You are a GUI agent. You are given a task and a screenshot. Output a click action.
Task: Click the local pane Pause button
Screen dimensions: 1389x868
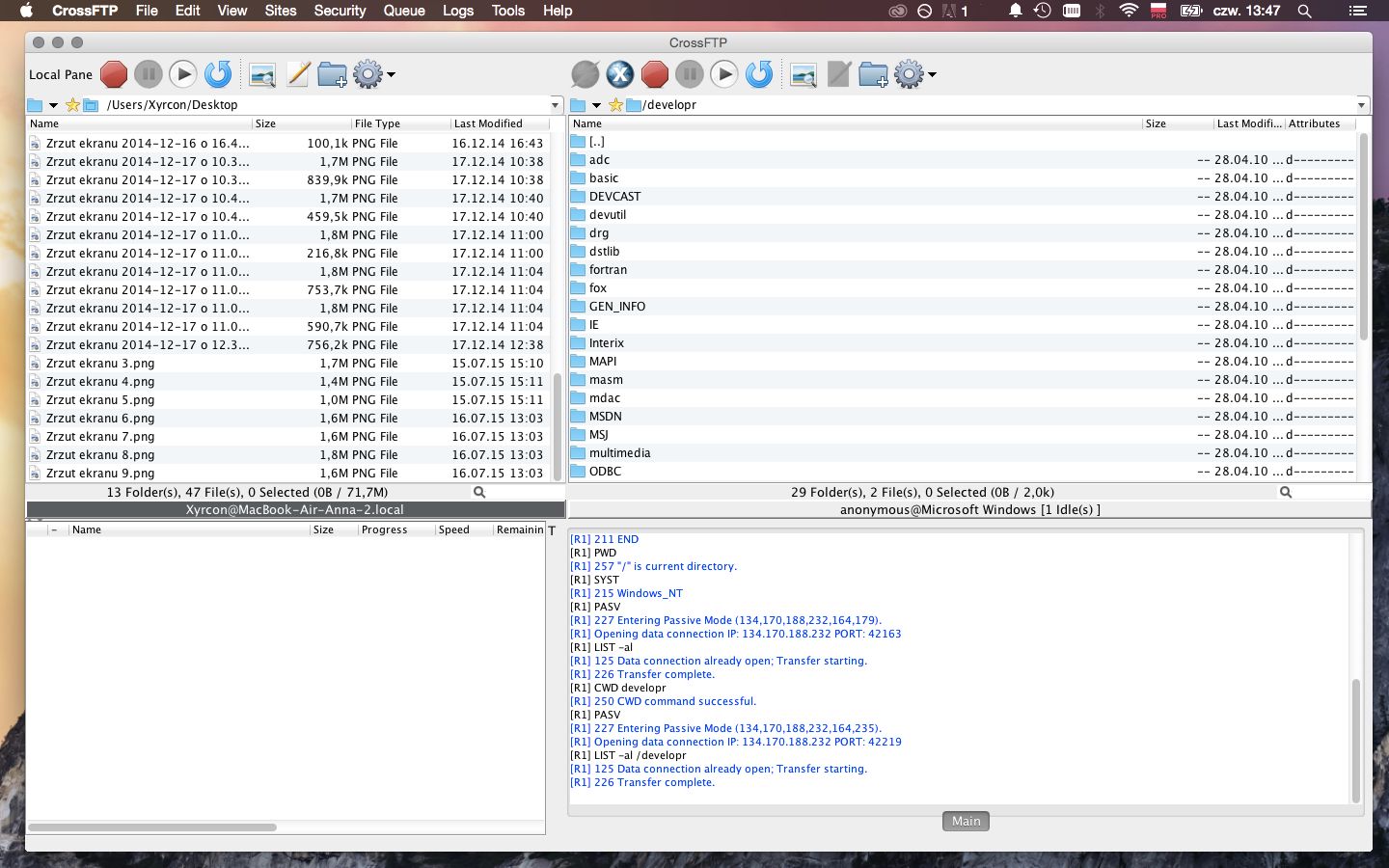click(148, 74)
